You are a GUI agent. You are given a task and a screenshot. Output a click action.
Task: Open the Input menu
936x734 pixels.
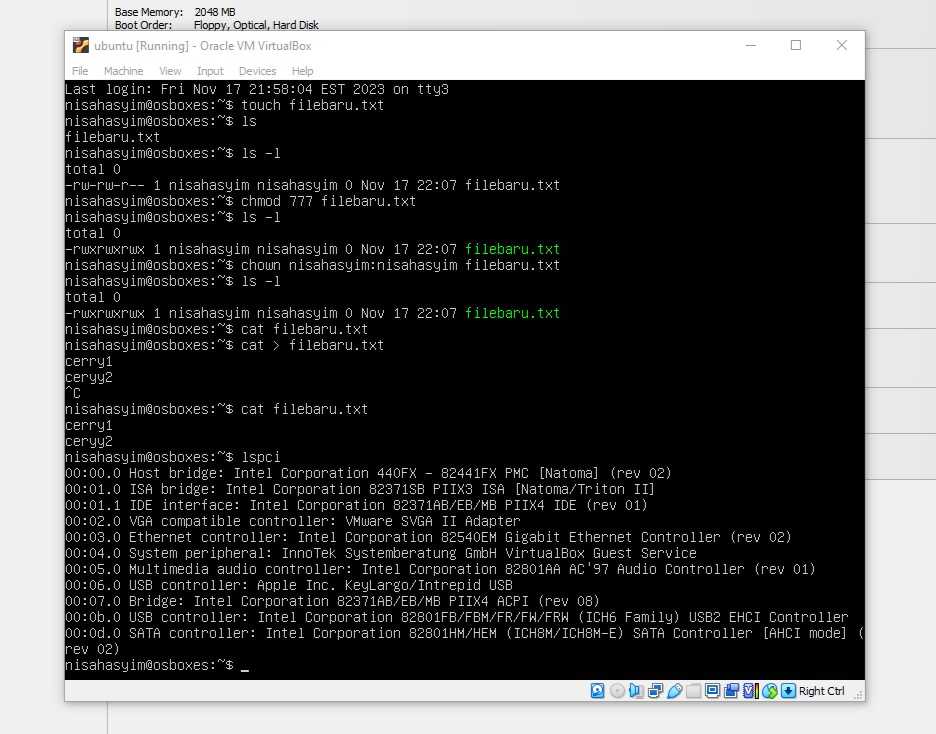pyautogui.click(x=210, y=71)
